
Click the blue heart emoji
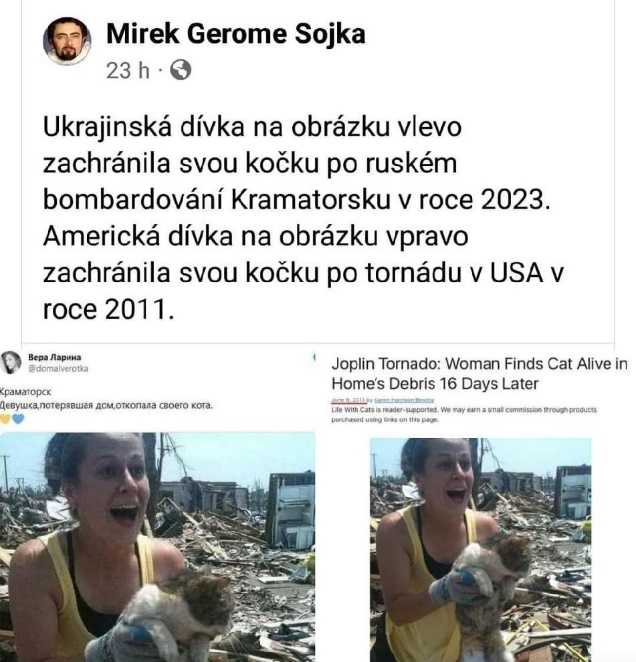pyautogui.click(x=18, y=419)
